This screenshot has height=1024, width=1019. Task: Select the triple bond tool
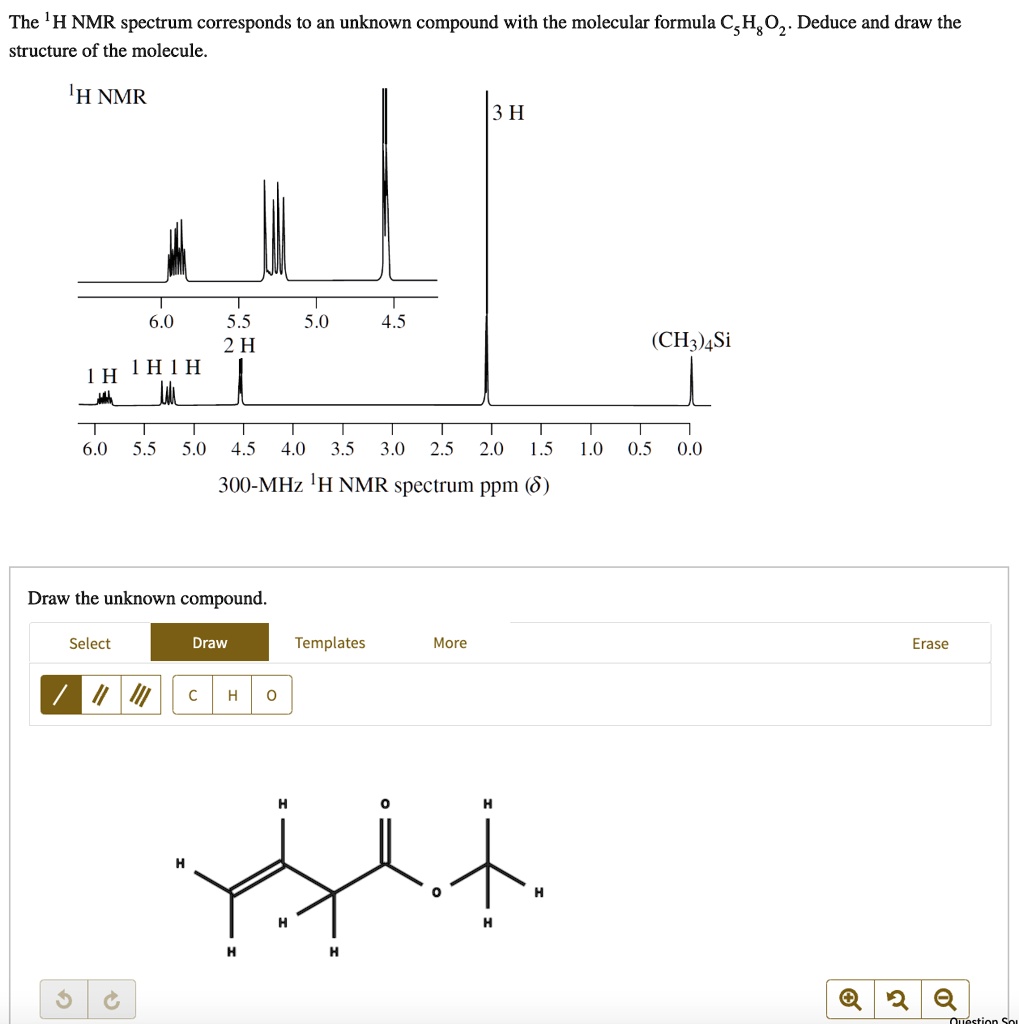pos(139,695)
